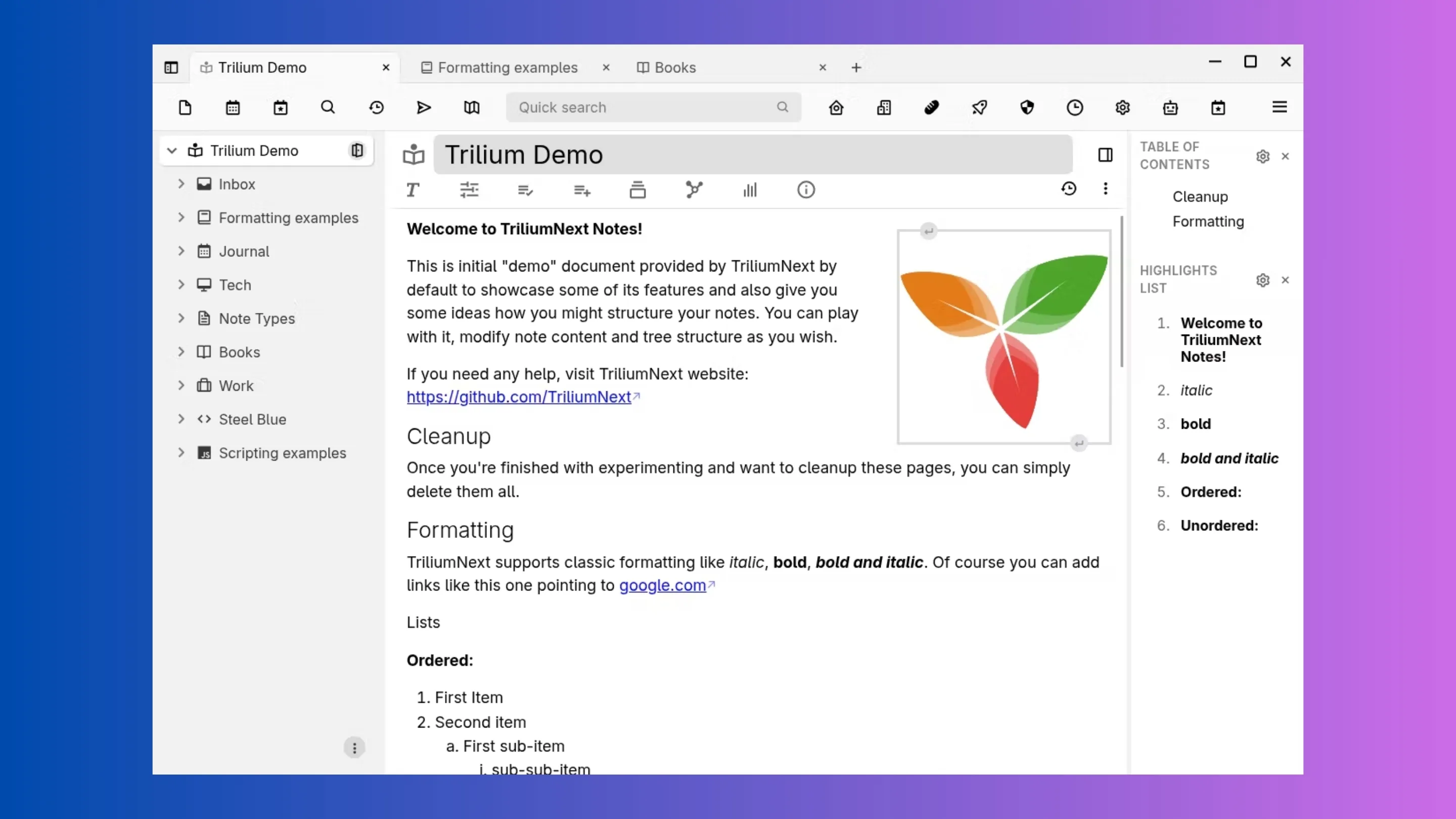Open Owned Attributes ribbon tab
Screen dimensions: 1456x819
tap(525, 190)
